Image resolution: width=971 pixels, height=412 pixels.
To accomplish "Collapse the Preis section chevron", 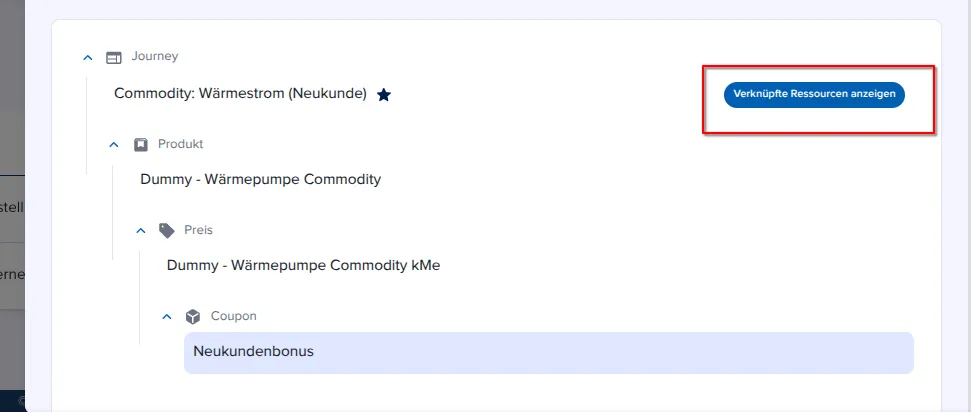I will pyautogui.click(x=141, y=230).
